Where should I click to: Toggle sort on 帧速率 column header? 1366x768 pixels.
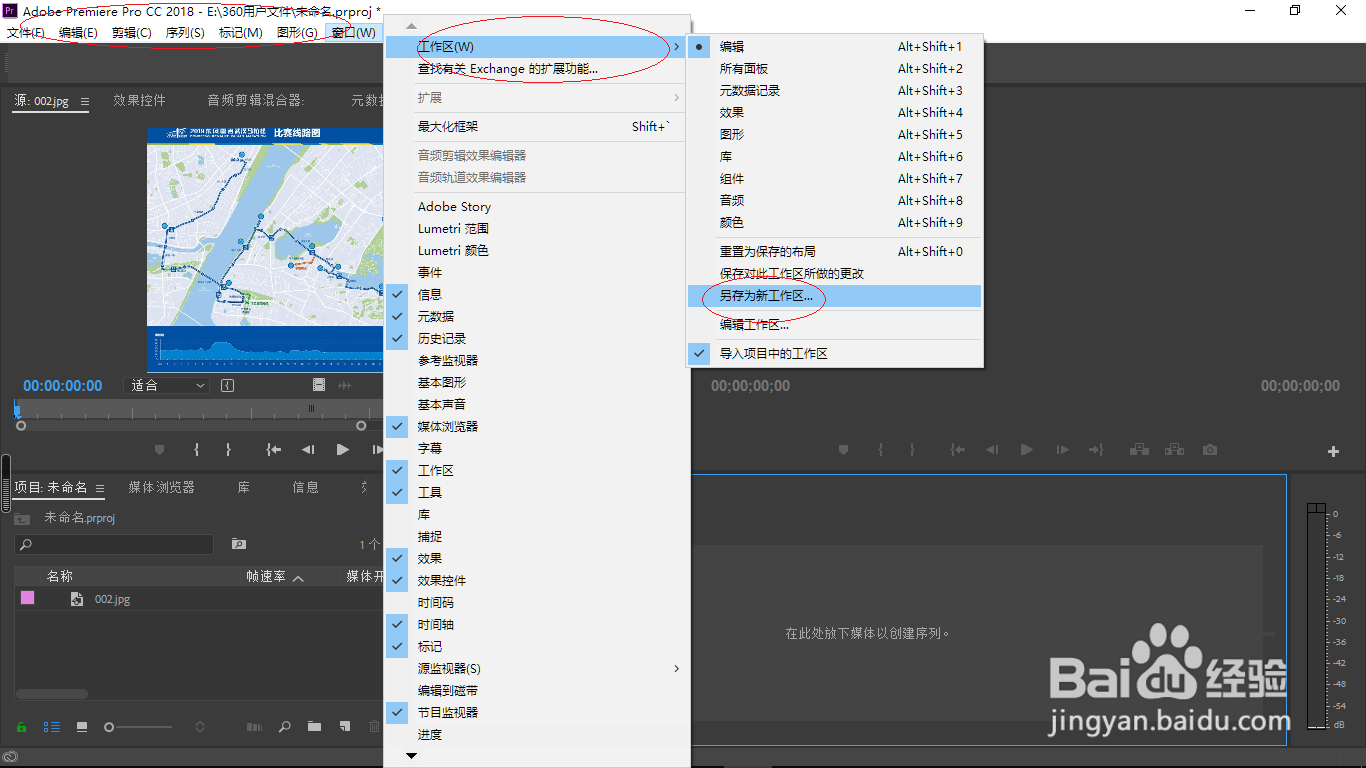coord(275,577)
